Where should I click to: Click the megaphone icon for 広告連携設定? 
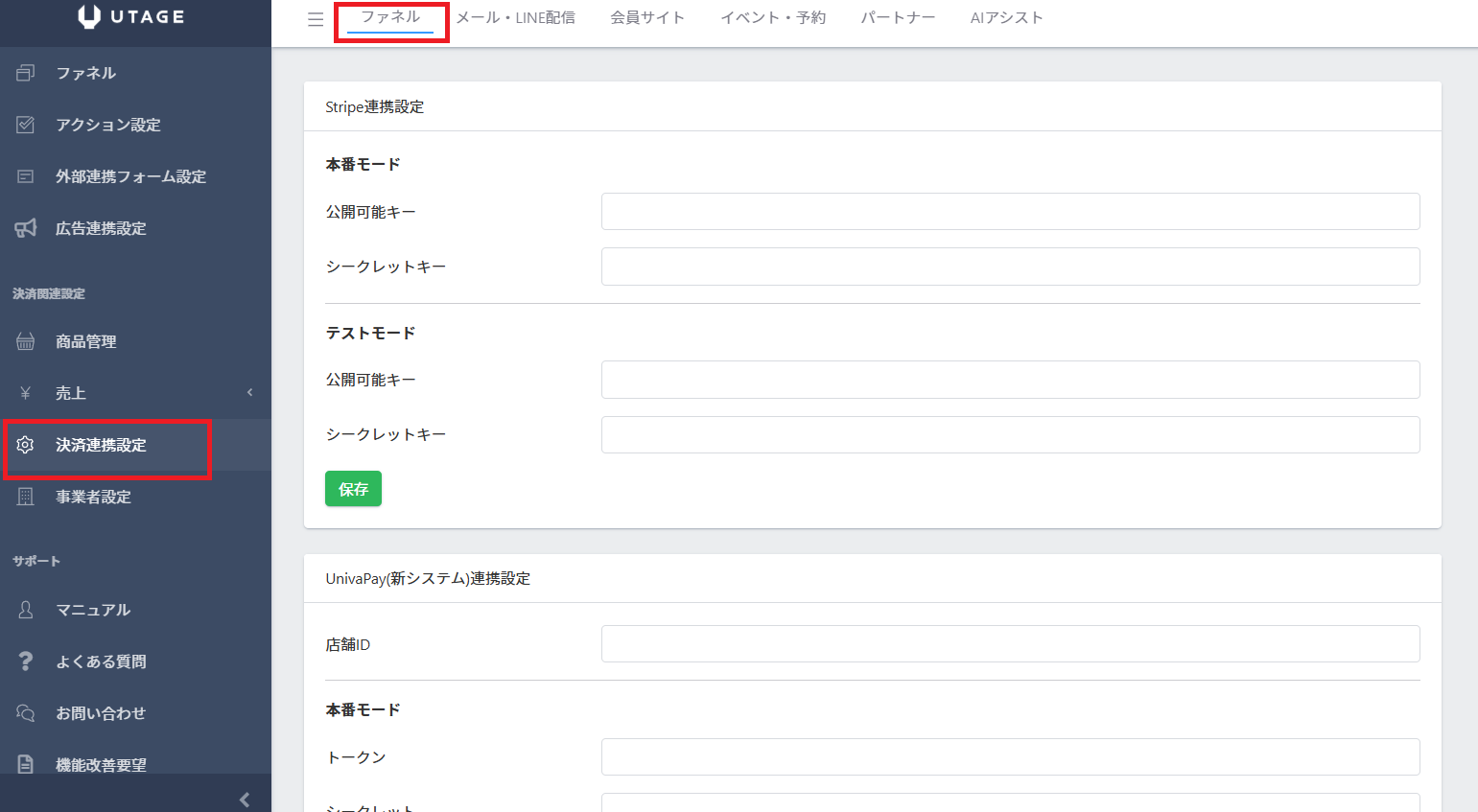click(x=26, y=228)
